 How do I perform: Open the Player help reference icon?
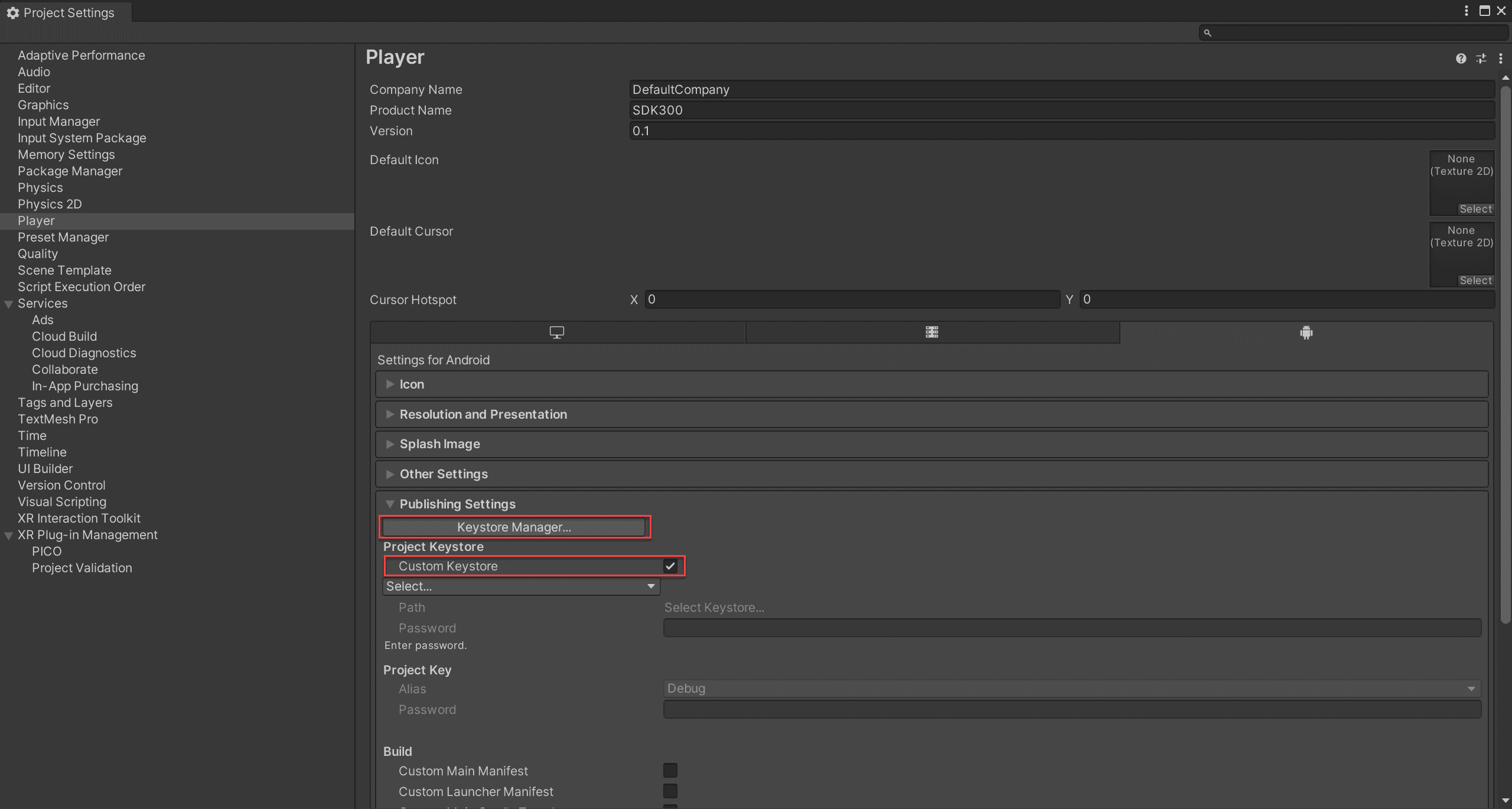point(1461,58)
